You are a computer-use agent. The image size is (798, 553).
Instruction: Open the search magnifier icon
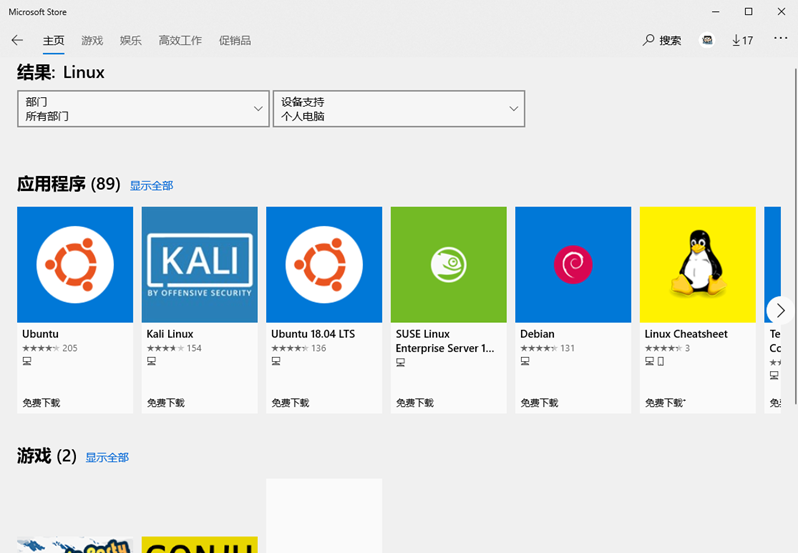(648, 40)
